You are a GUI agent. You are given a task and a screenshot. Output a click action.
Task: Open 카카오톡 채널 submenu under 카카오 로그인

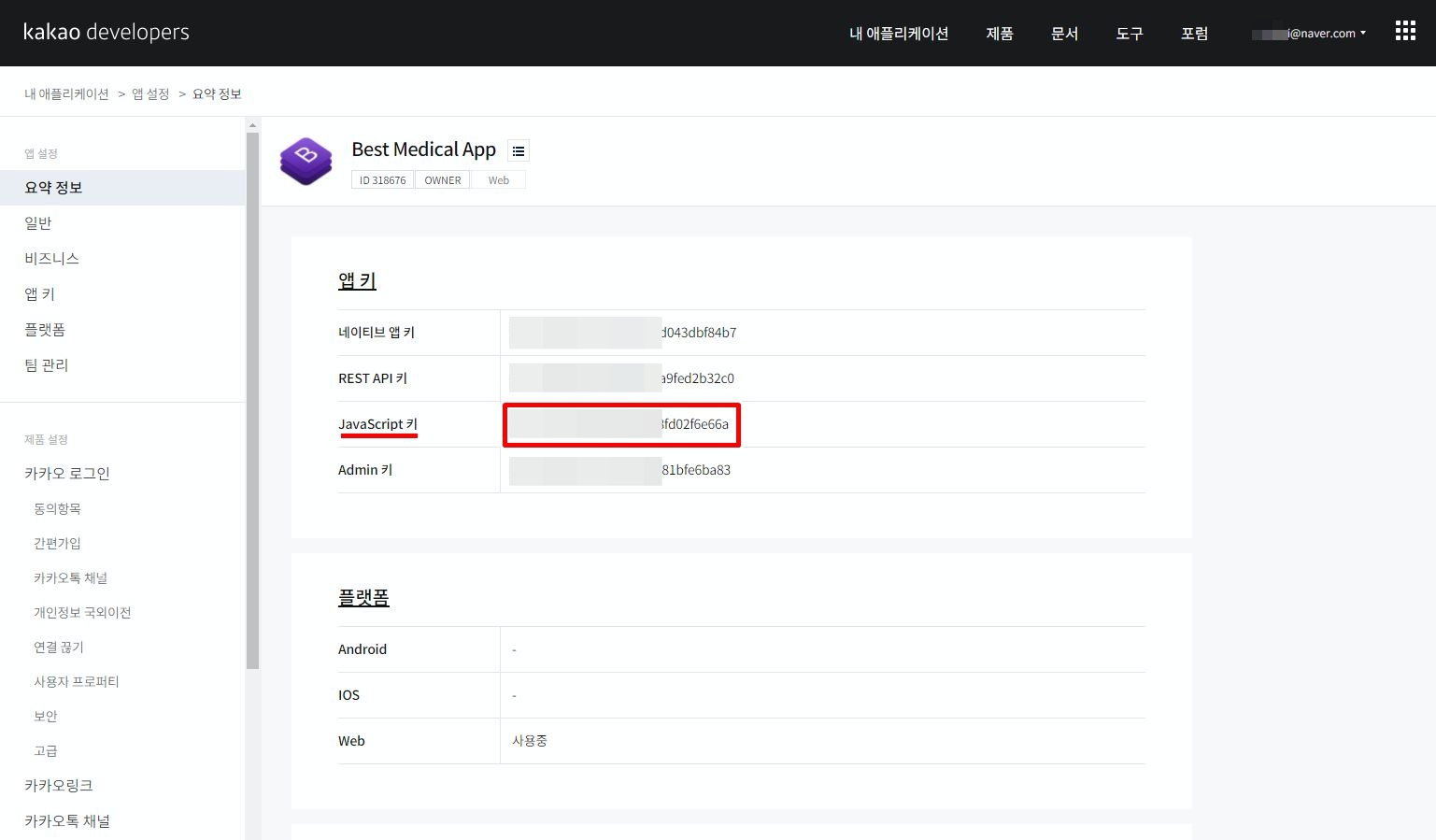[70, 577]
